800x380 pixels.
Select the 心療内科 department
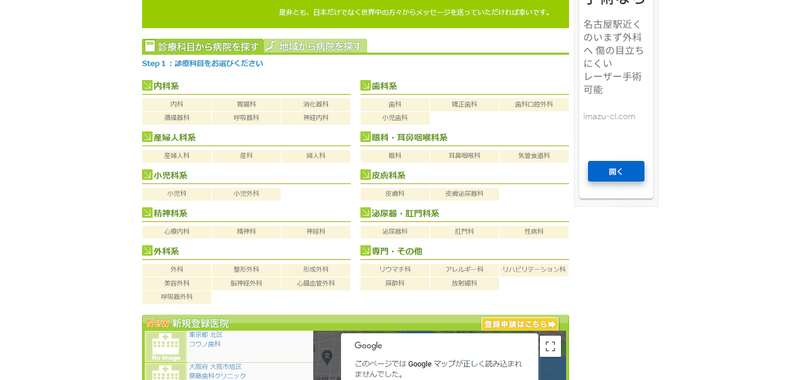click(177, 232)
